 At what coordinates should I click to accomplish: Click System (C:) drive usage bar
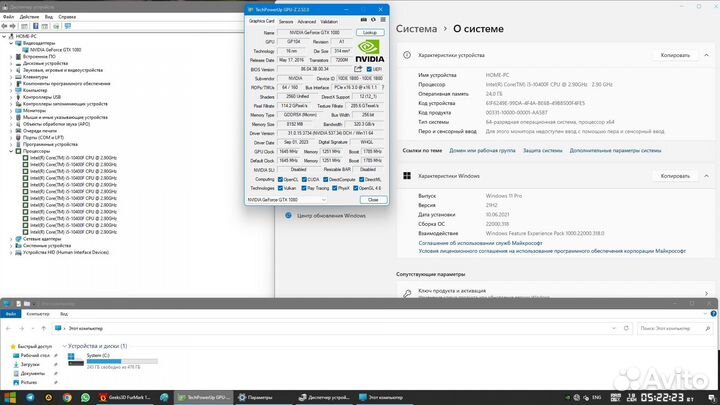pos(122,361)
